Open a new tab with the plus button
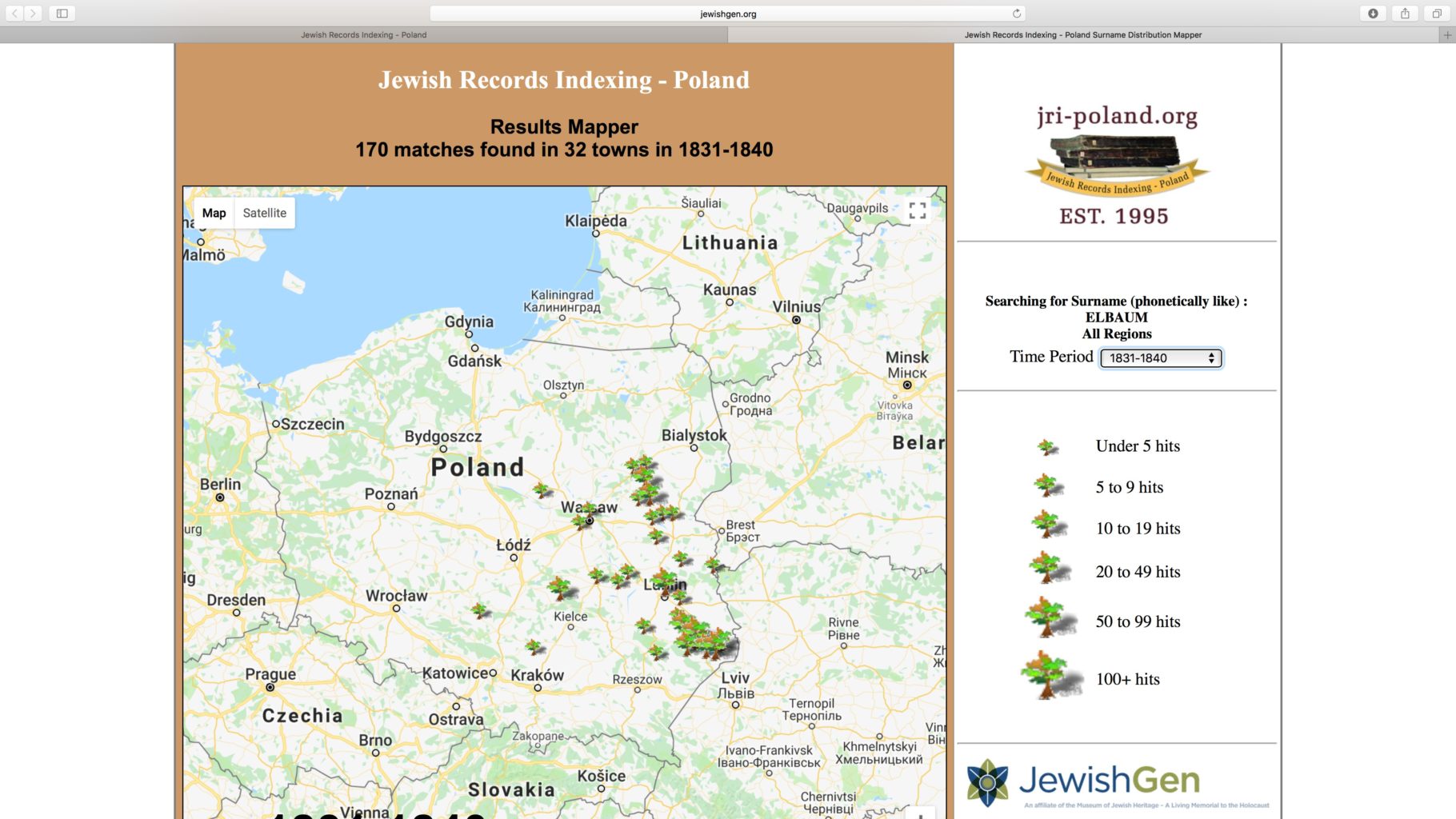Screen dimensions: 1456x819 1447,35
